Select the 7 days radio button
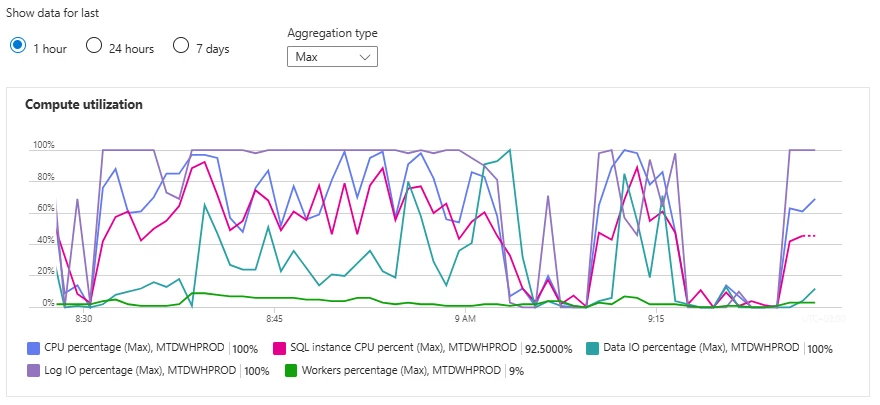Screen dimensions: 880x405 pyautogui.click(x=181, y=46)
